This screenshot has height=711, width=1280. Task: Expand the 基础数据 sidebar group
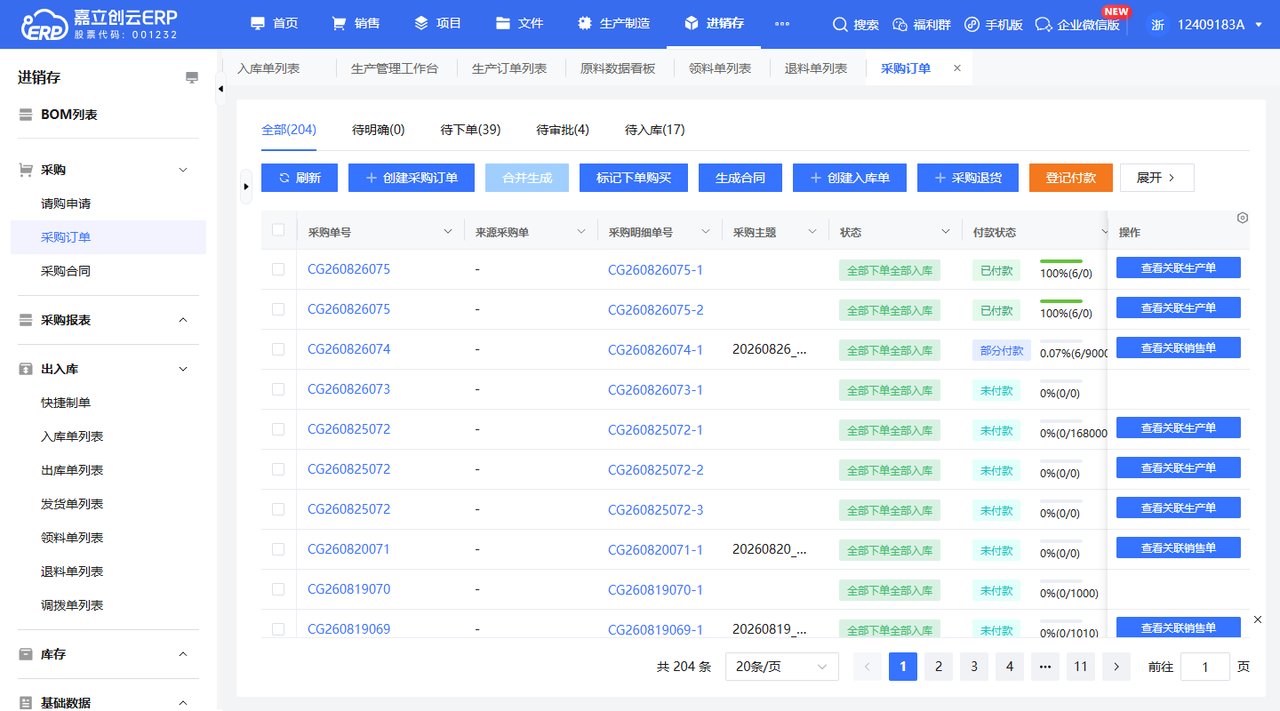point(183,703)
